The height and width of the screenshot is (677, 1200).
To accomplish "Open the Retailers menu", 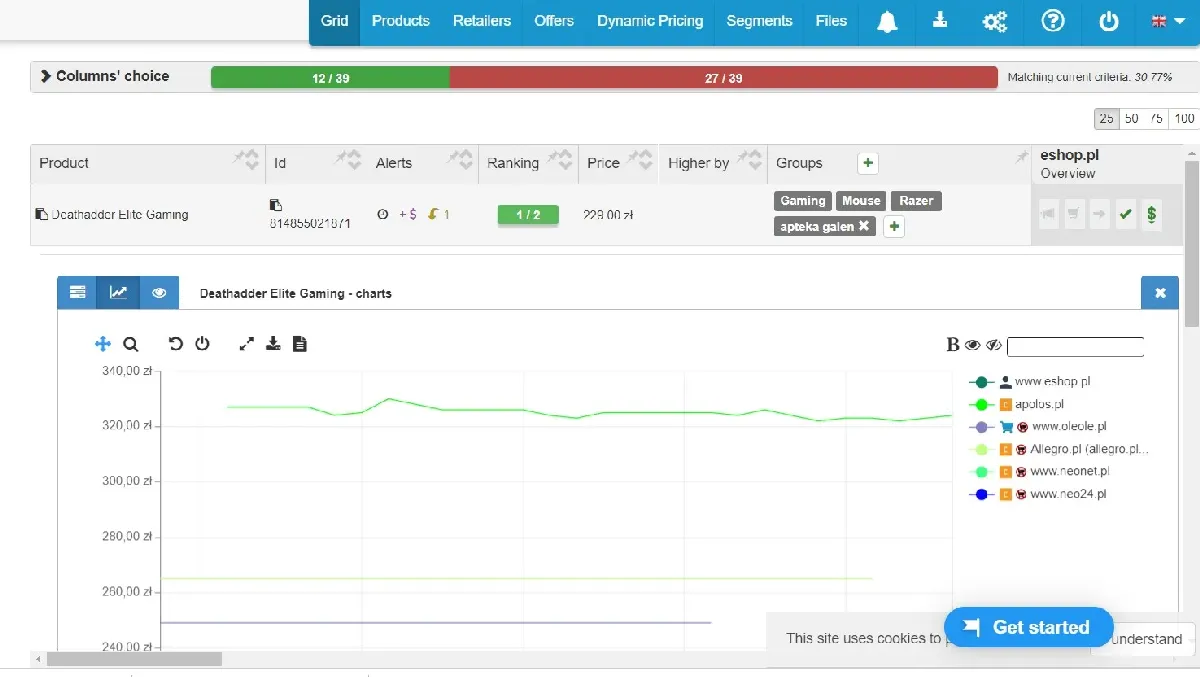I will [x=481, y=21].
